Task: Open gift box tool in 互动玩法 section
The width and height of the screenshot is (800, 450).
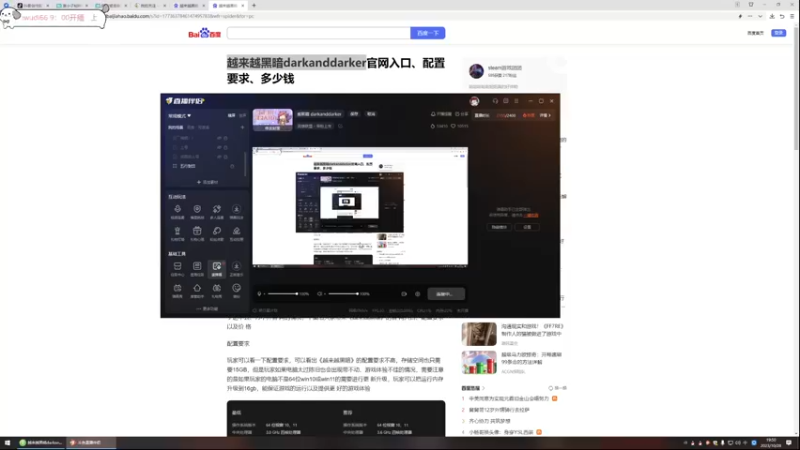Action: [x=197, y=234]
